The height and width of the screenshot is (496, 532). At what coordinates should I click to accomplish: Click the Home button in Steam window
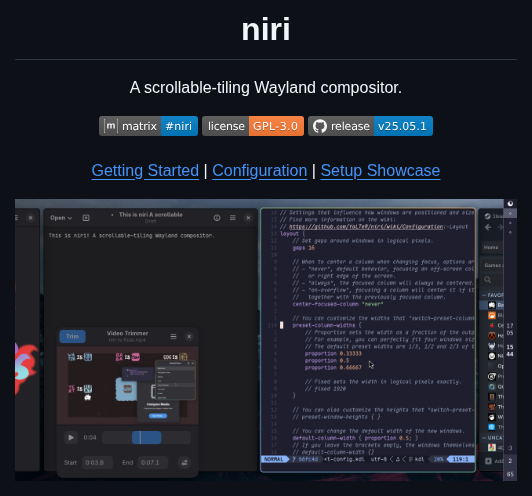[x=491, y=247]
